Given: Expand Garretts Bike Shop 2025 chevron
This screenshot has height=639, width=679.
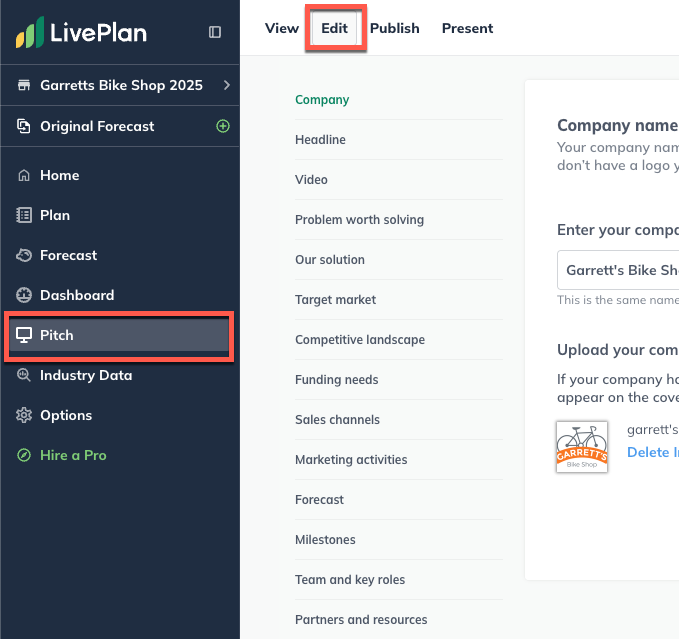Looking at the screenshot, I should click(x=226, y=85).
